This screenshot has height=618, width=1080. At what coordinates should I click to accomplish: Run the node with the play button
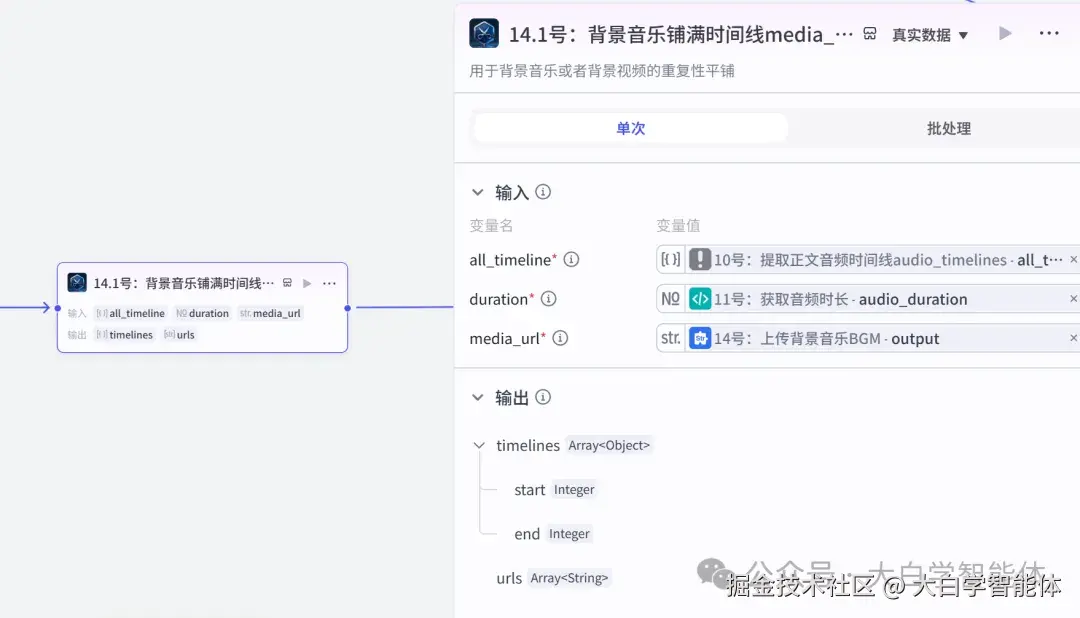[1004, 32]
